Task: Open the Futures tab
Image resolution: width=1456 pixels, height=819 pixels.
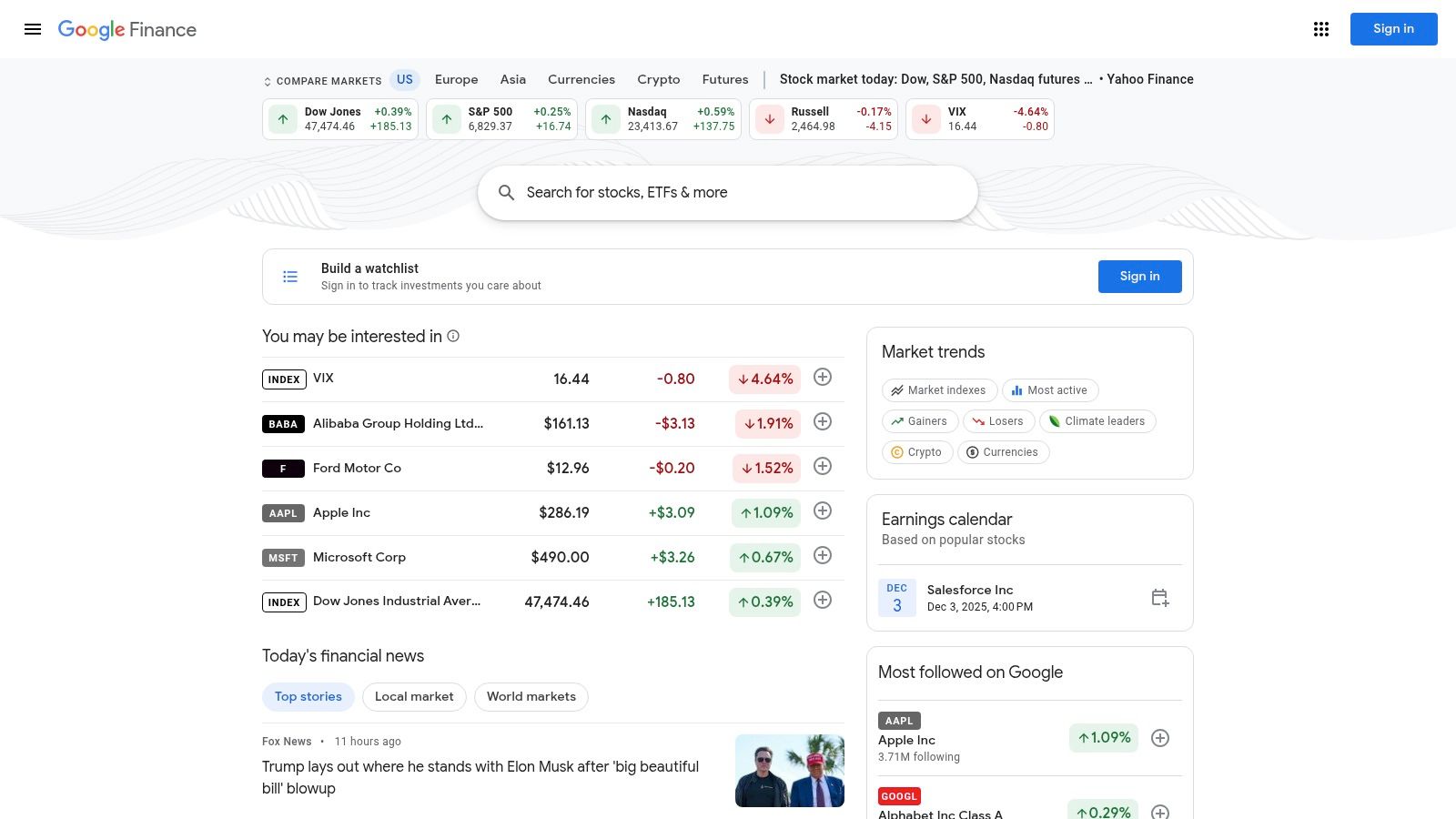Action: coord(724,79)
